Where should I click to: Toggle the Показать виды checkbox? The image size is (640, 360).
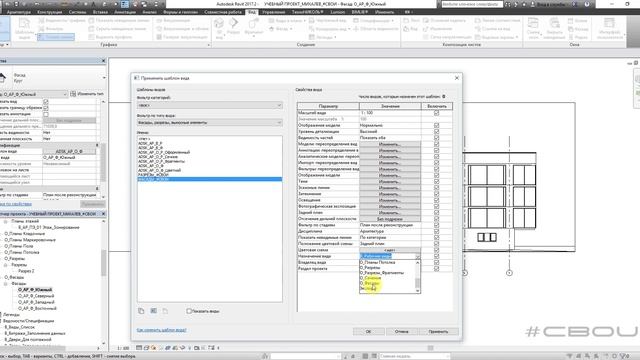189,311
